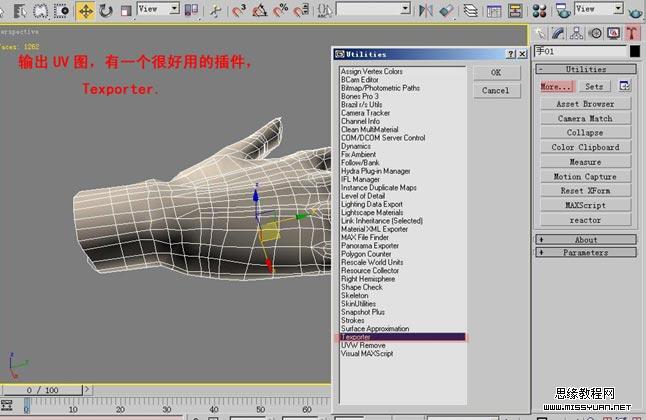The image size is (646, 420).
Task: Select Texporter in the utilities list
Action: [x=403, y=337]
